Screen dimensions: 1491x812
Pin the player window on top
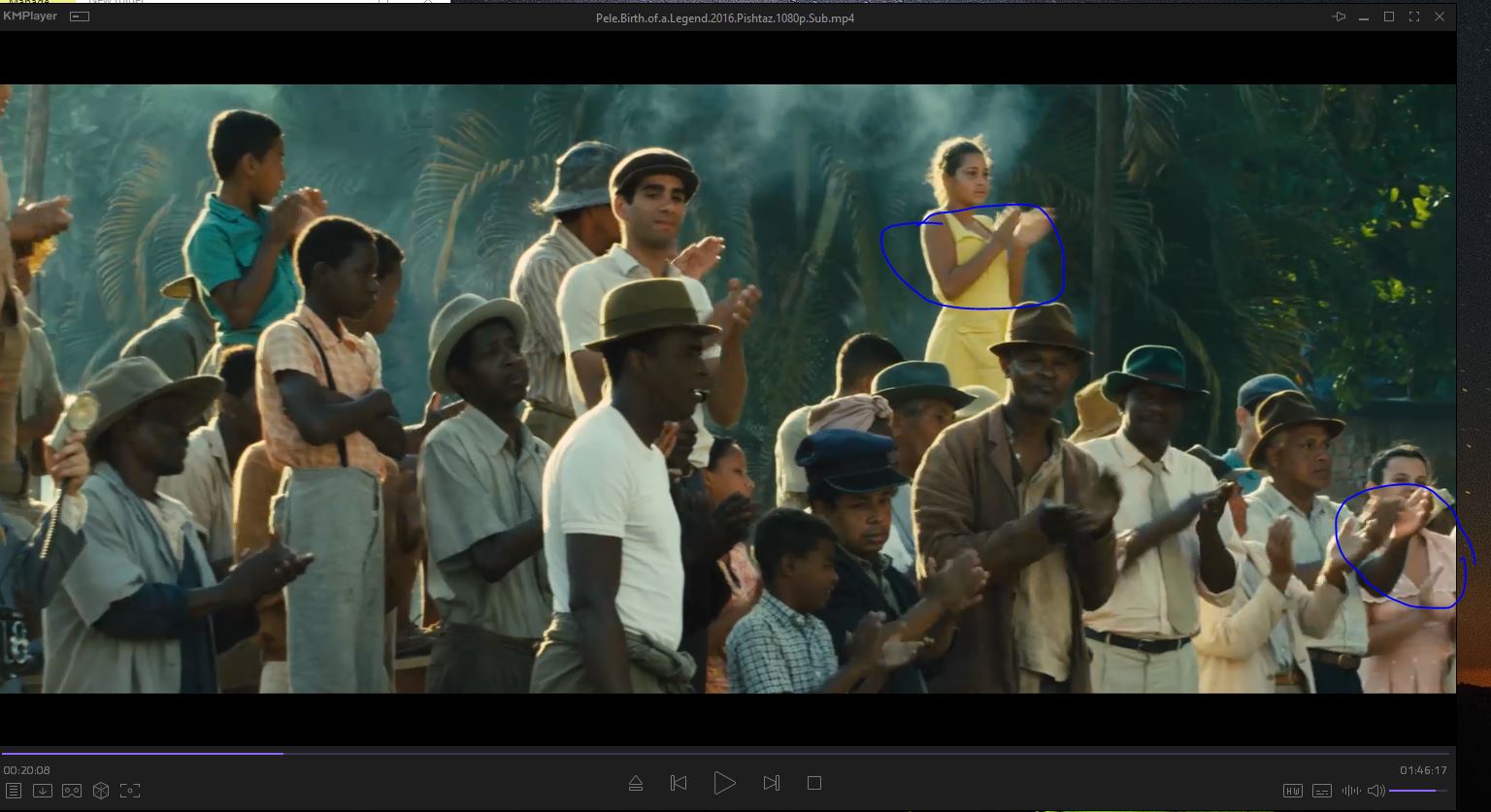(x=1339, y=16)
